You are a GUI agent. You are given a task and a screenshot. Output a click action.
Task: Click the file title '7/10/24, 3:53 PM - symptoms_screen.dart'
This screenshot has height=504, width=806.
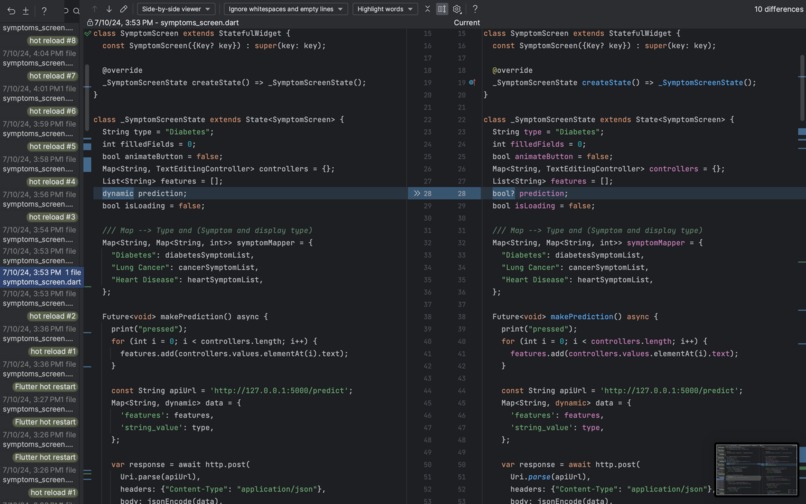[166, 23]
